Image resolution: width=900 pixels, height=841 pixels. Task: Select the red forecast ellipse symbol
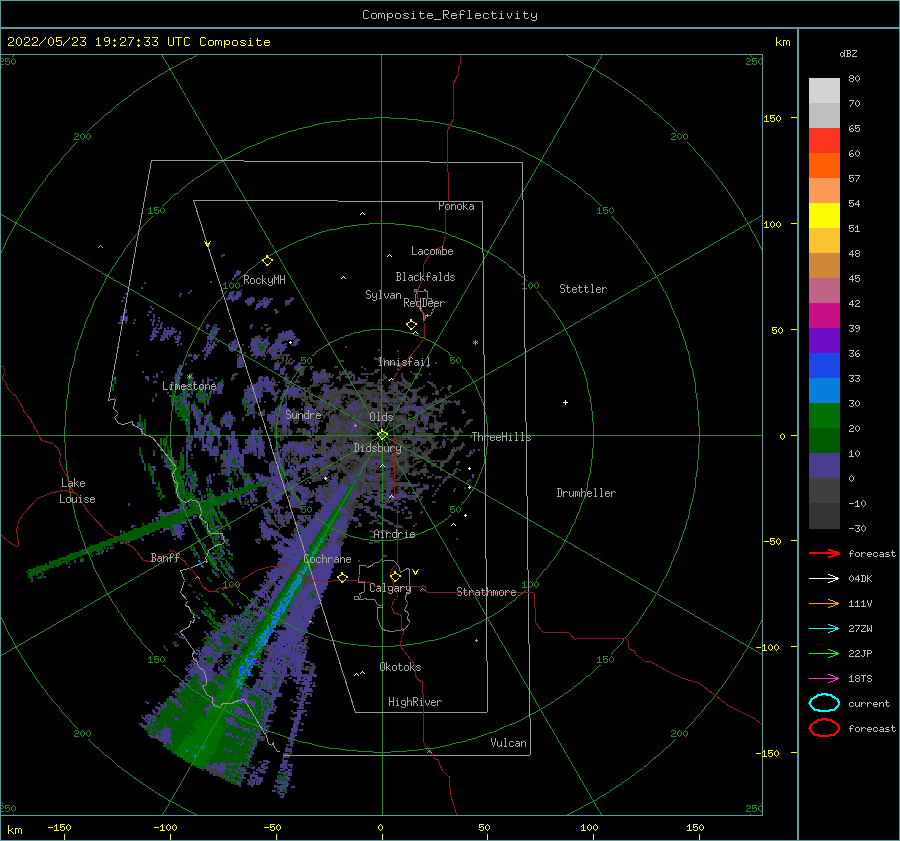[x=824, y=728]
